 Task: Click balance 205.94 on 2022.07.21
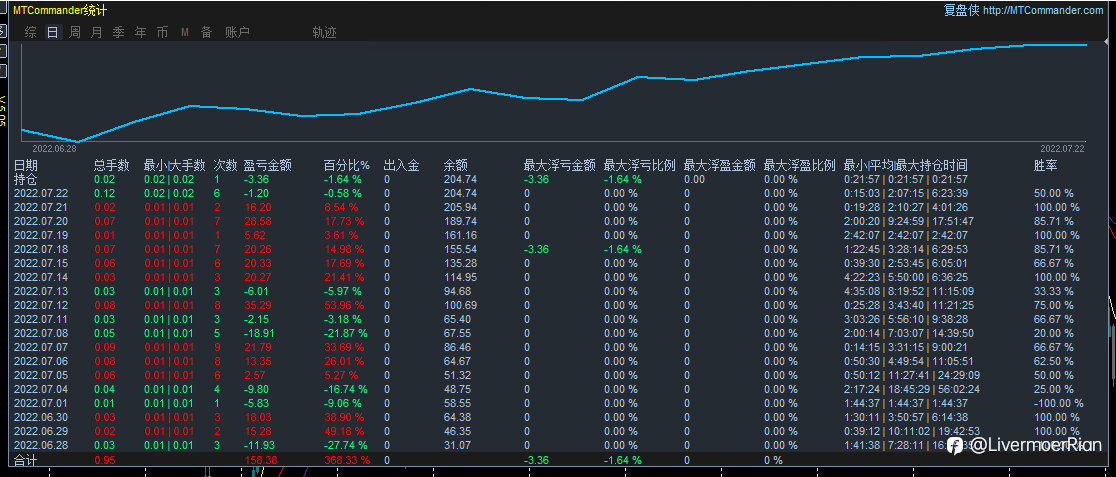tap(460, 207)
